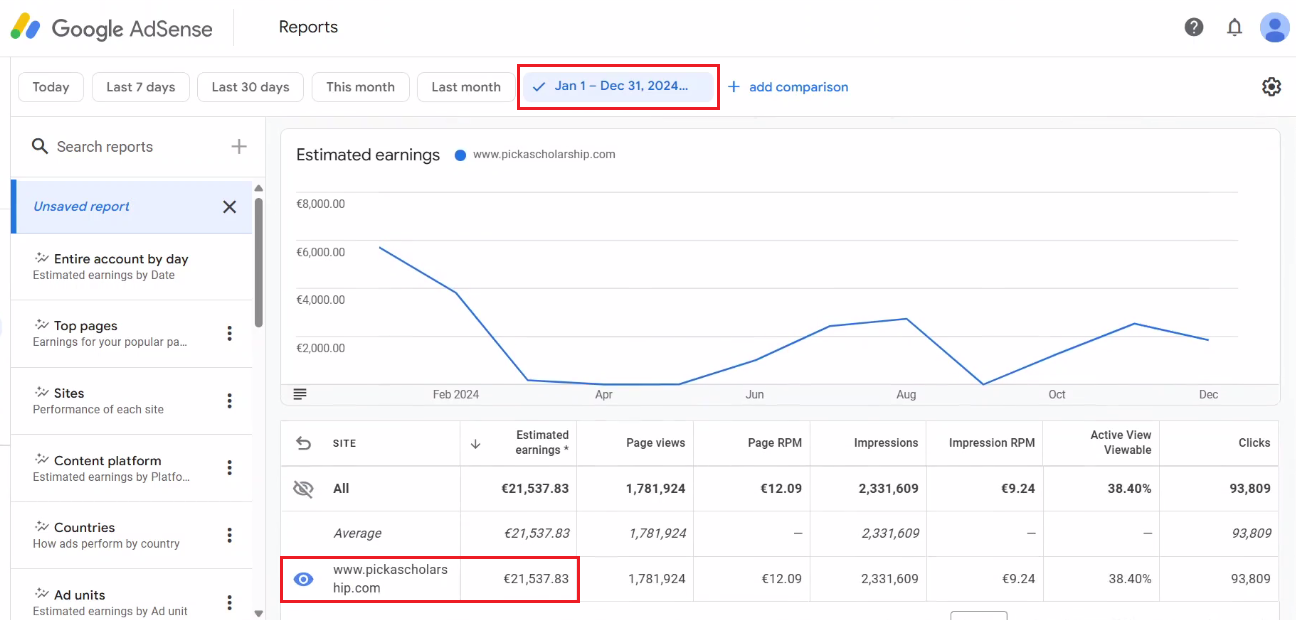The height and width of the screenshot is (626, 1296).
Task: Open the Top pages report
Action: [132, 334]
